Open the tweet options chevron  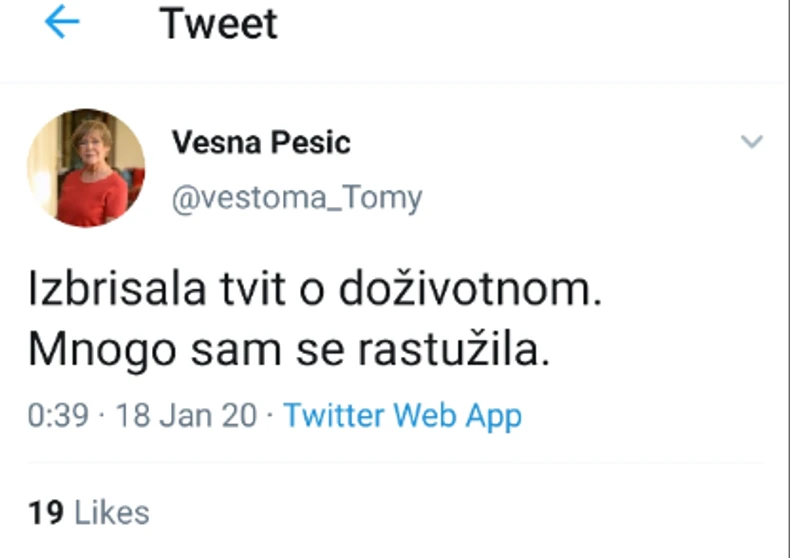pos(751,141)
